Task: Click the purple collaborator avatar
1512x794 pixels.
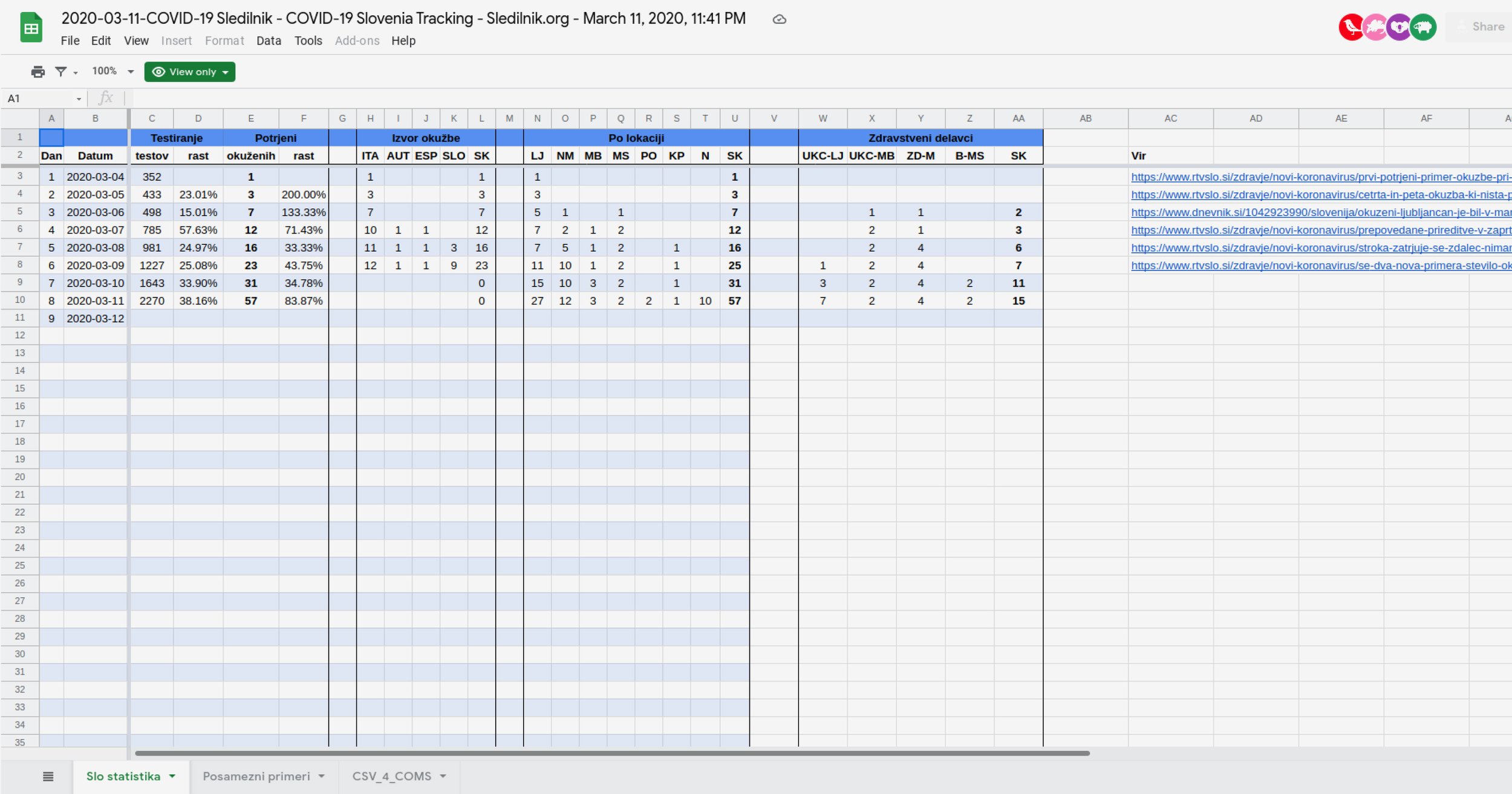Action: click(x=1399, y=27)
